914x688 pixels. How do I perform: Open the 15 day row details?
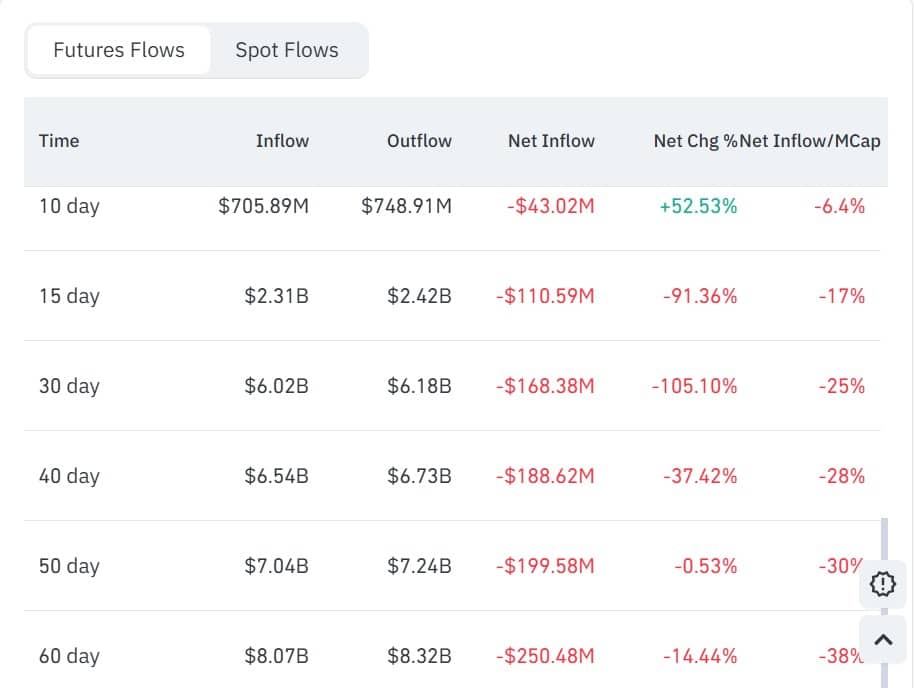(68, 296)
